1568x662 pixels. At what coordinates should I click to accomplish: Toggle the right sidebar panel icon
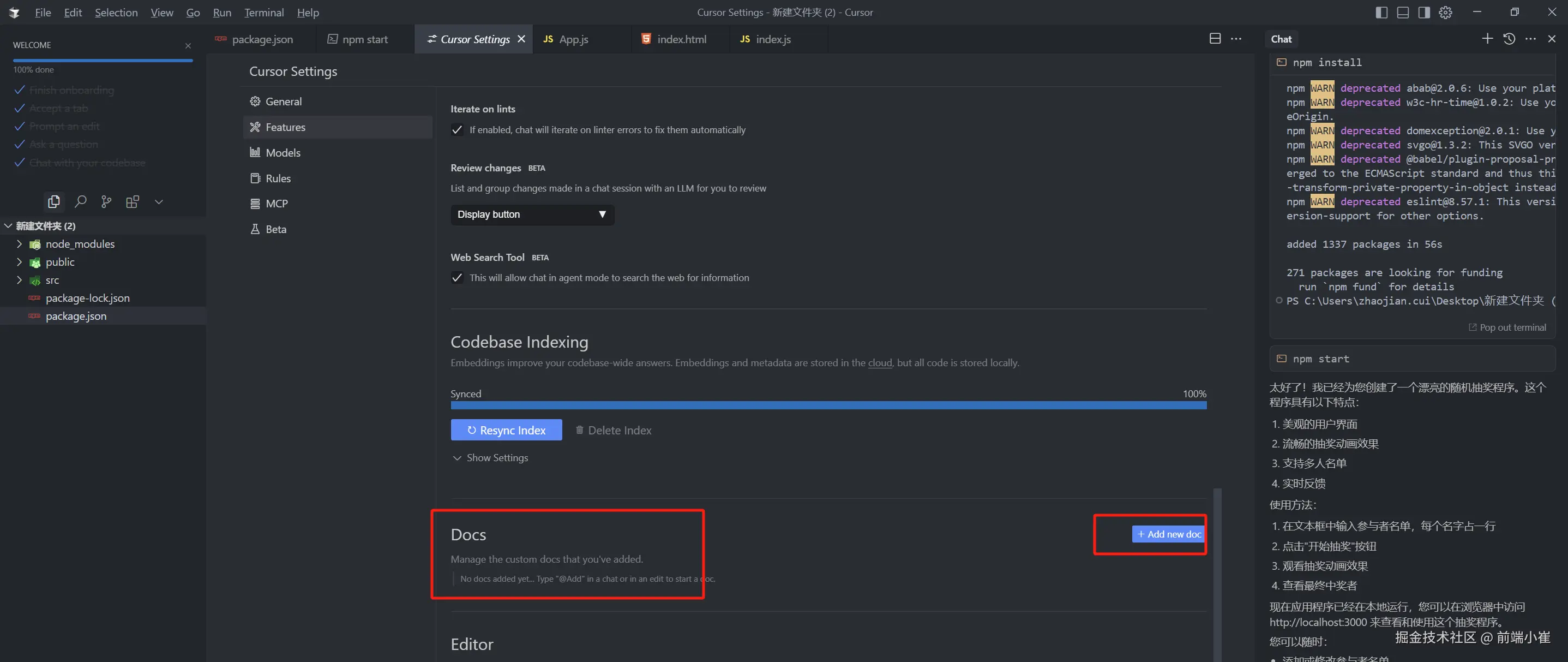tap(1423, 12)
